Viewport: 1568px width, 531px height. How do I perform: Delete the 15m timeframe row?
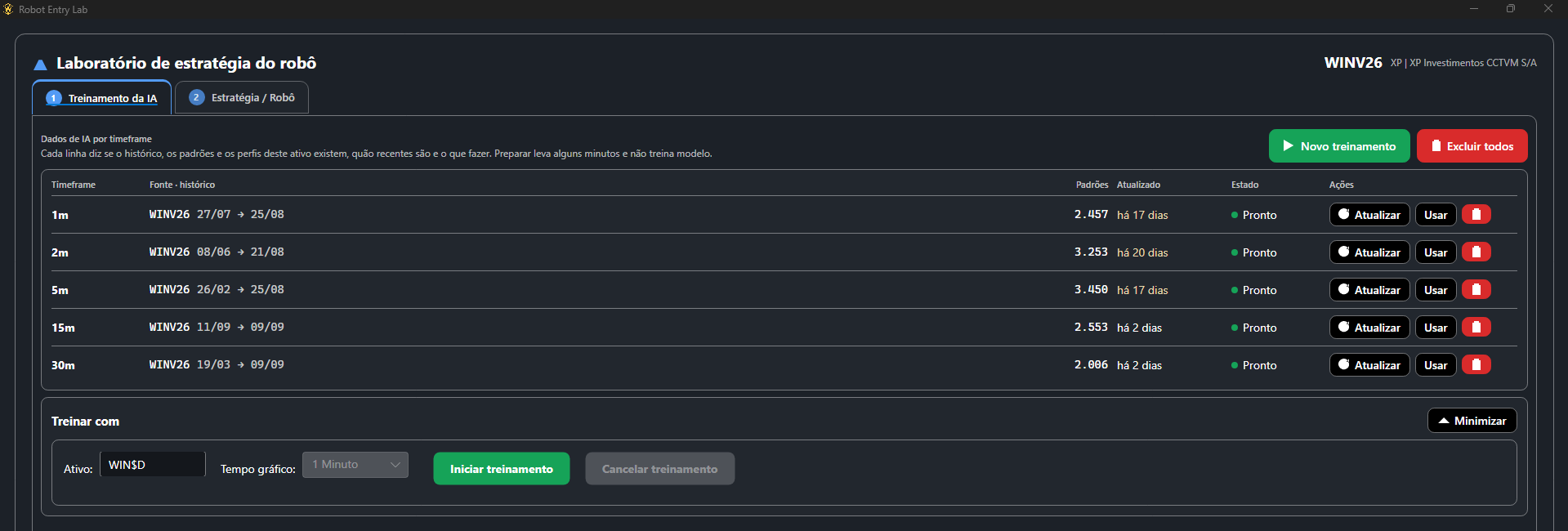(1476, 328)
